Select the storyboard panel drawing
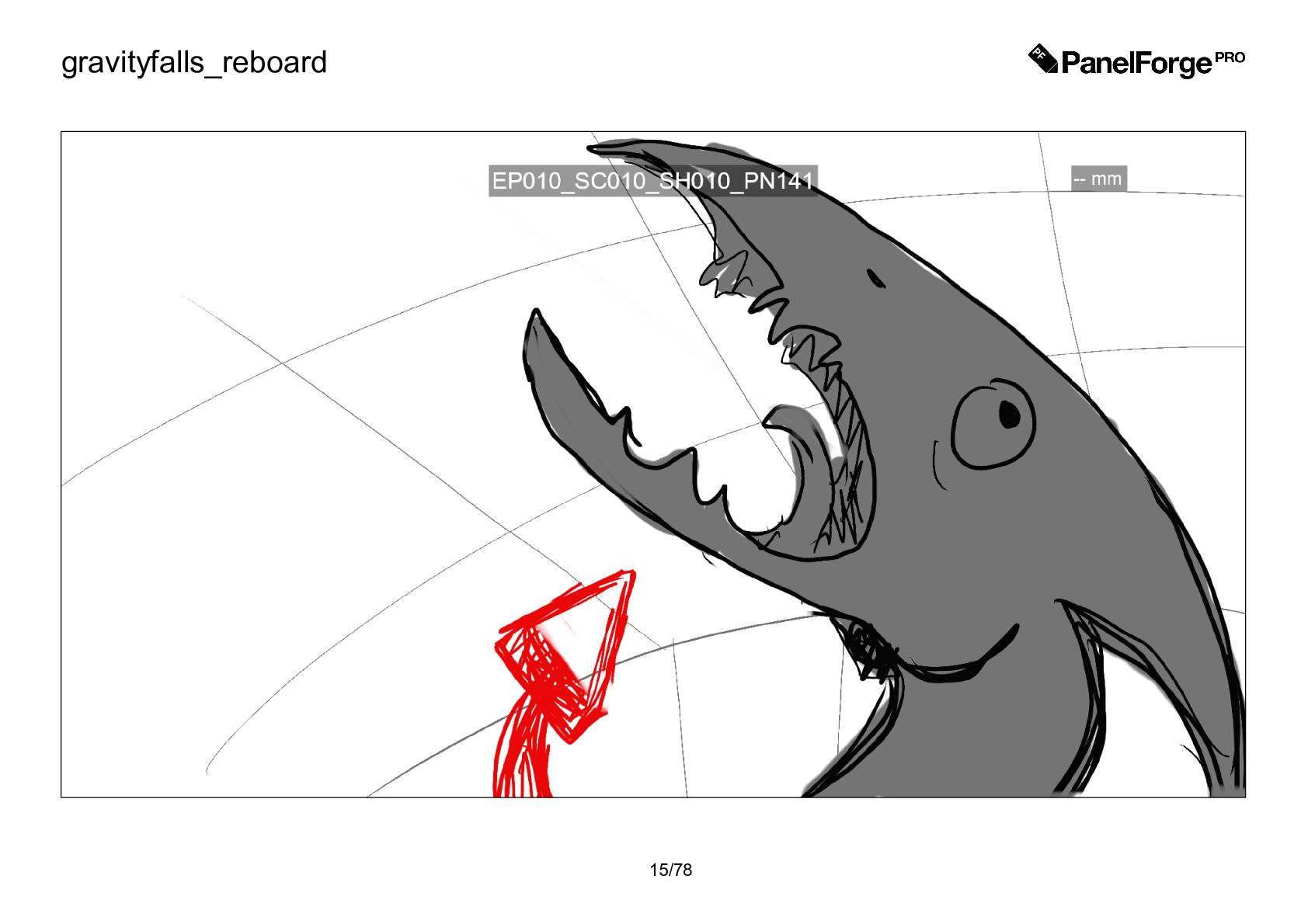1308x924 pixels. tap(653, 464)
